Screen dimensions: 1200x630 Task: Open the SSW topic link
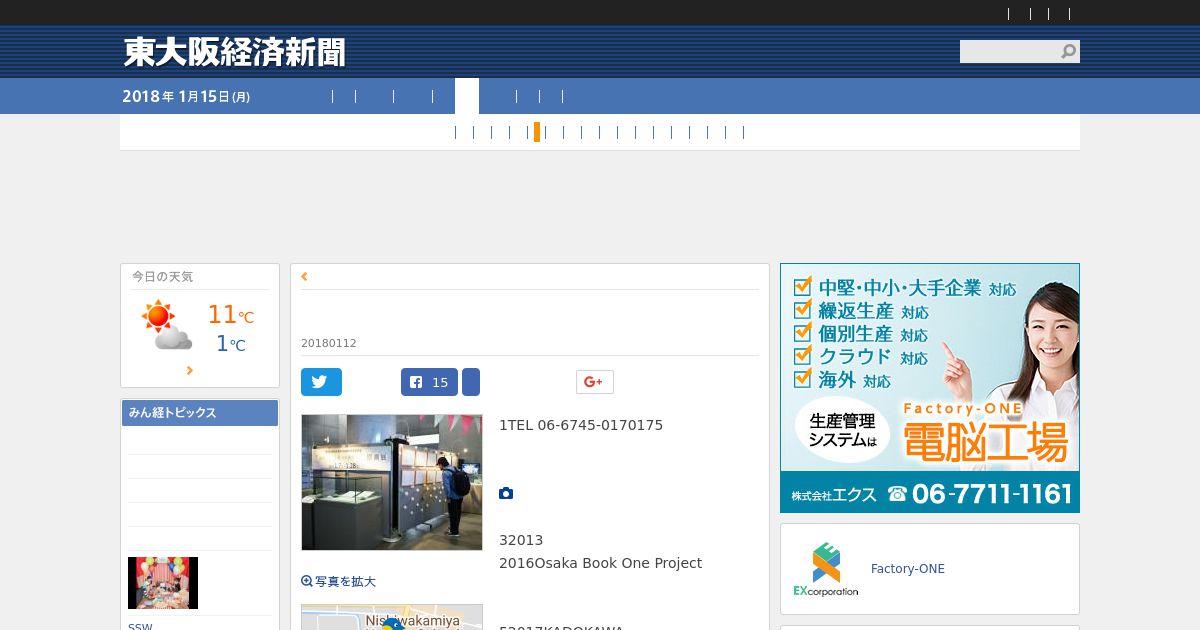[140, 626]
